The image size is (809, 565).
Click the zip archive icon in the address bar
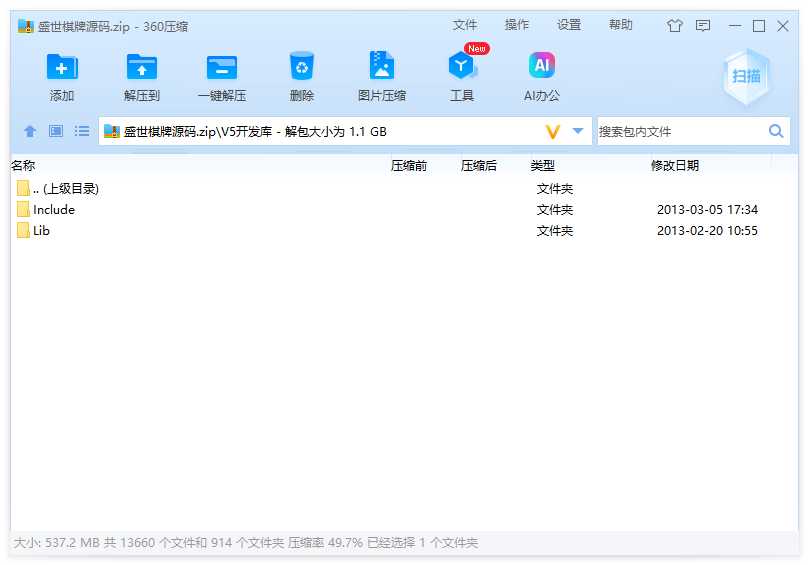(111, 131)
